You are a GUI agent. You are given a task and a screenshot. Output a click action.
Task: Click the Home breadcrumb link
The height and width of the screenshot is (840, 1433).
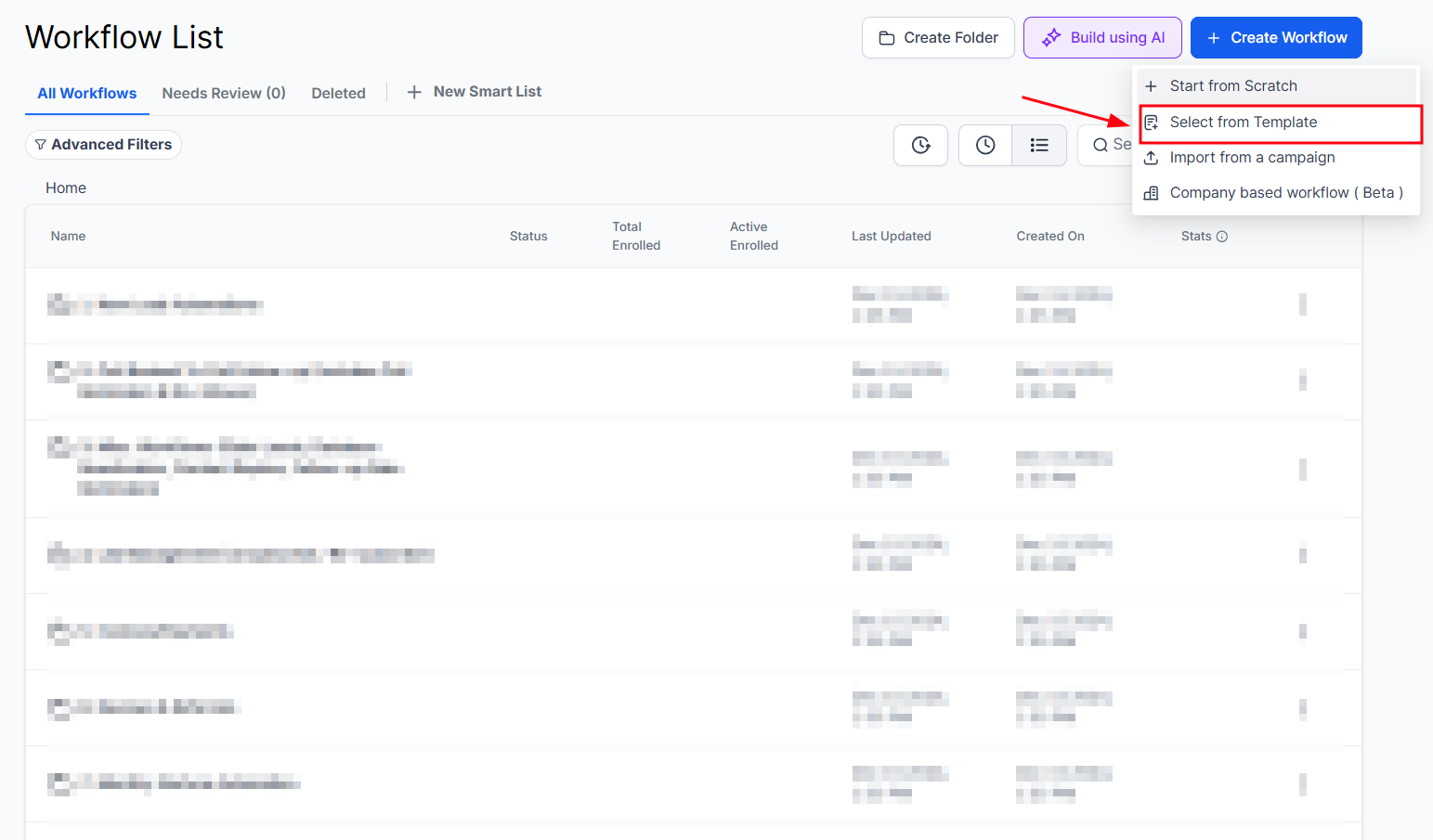(66, 187)
